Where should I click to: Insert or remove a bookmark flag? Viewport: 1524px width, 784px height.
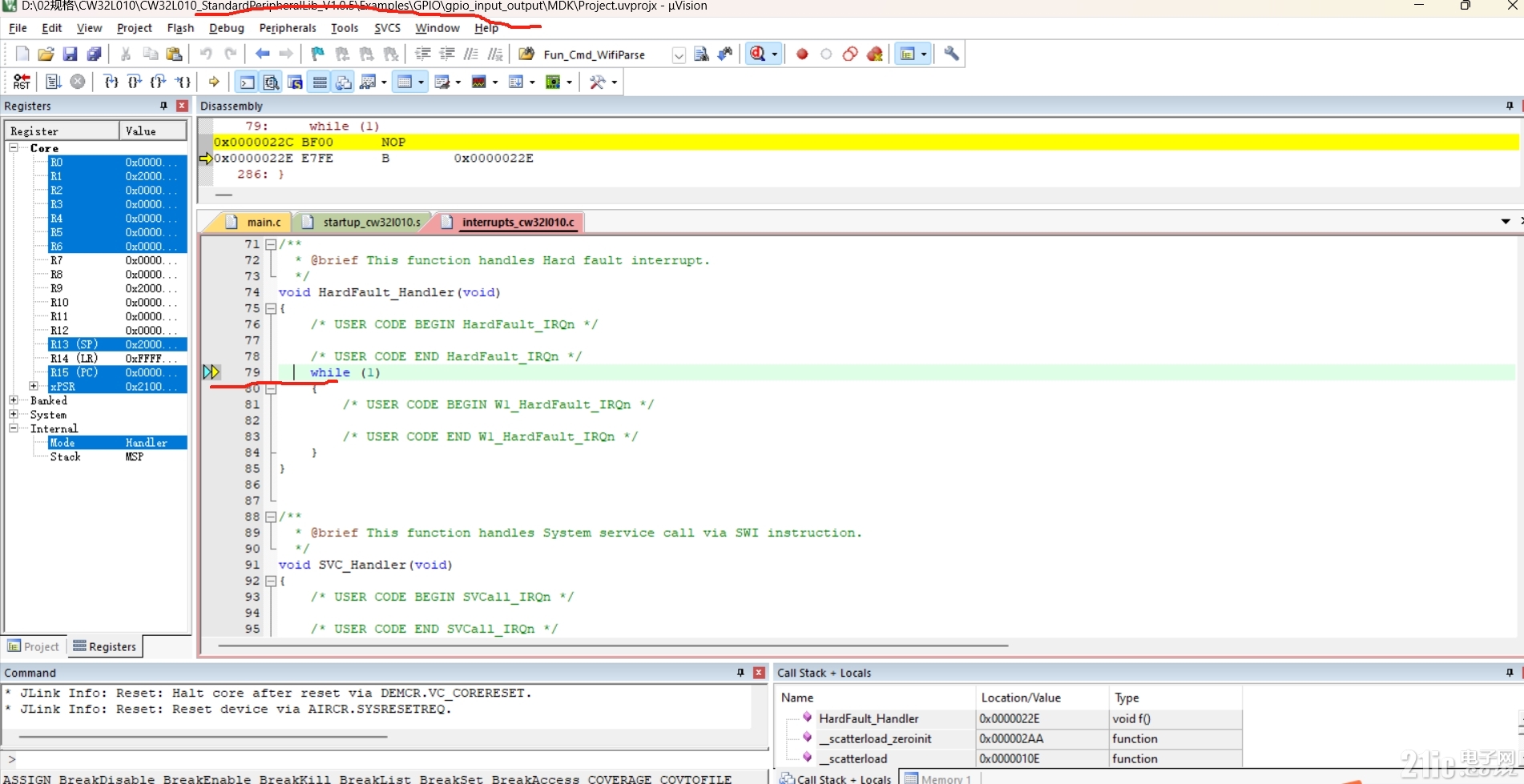(x=318, y=54)
